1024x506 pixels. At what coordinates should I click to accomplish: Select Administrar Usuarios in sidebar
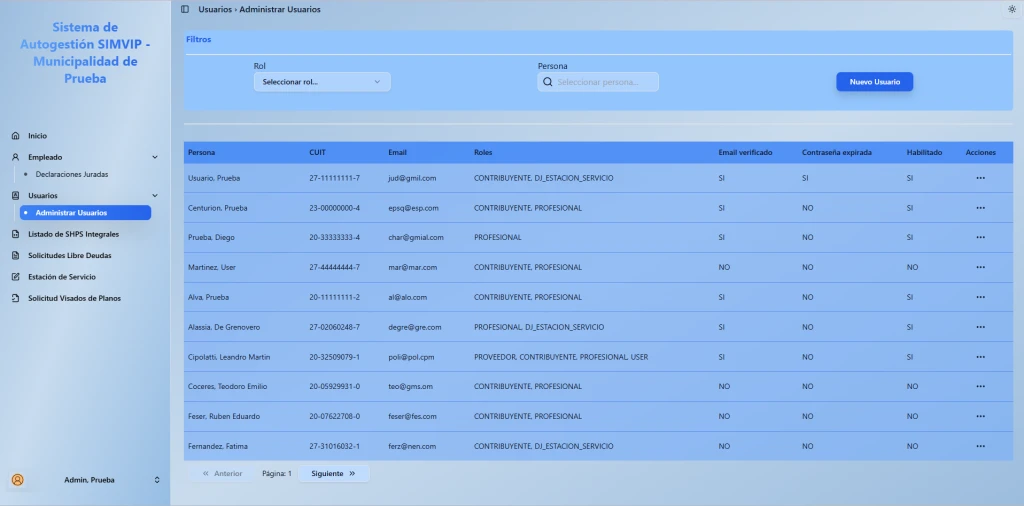point(85,213)
